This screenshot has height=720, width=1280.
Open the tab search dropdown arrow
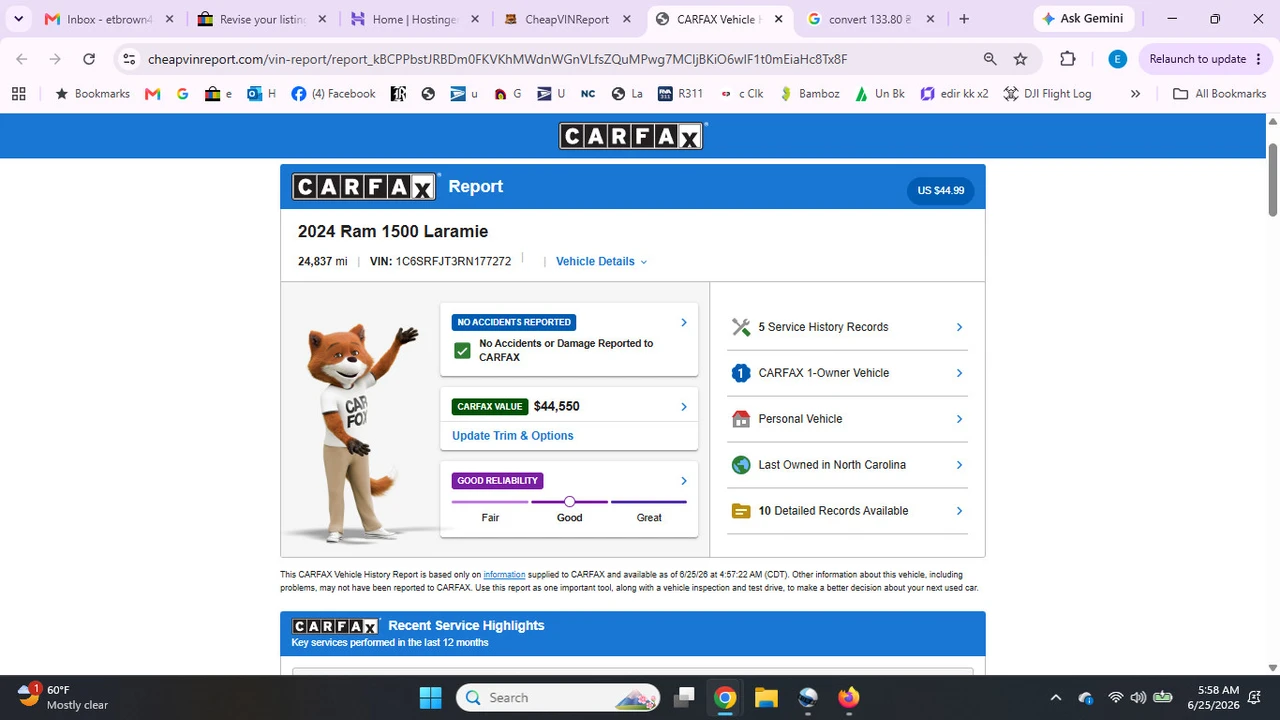tap(18, 19)
